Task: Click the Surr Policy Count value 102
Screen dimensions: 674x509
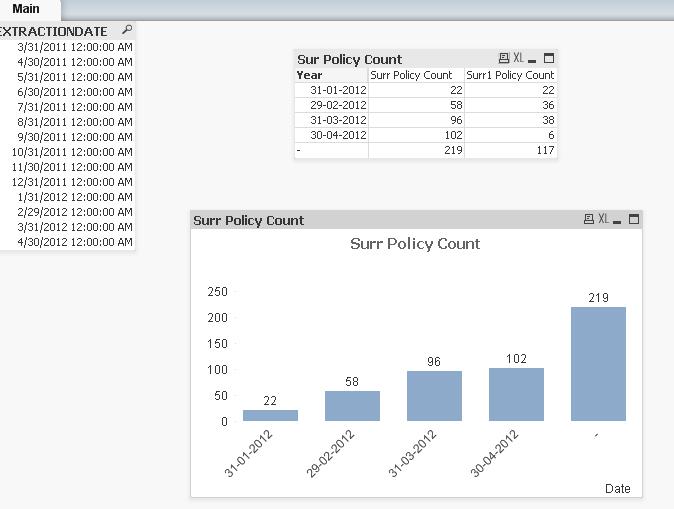Action: coord(416,135)
